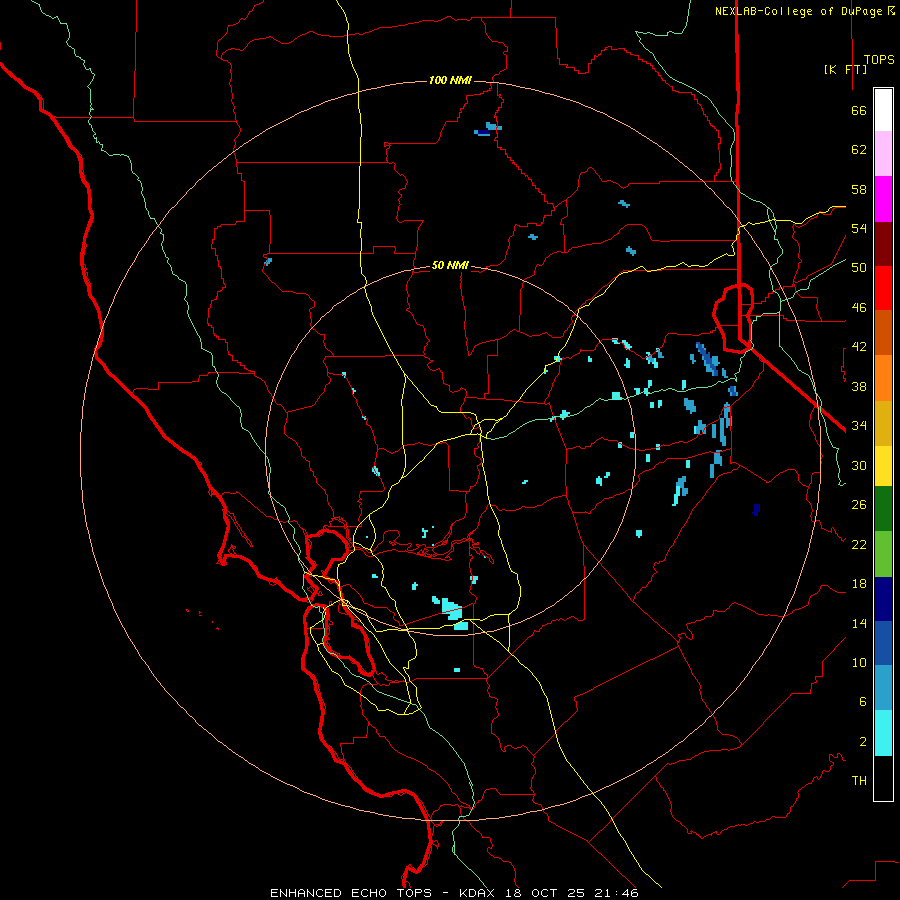This screenshot has width=900, height=900.
Task: Click the white swatch in the tops legend
Action: 883,110
